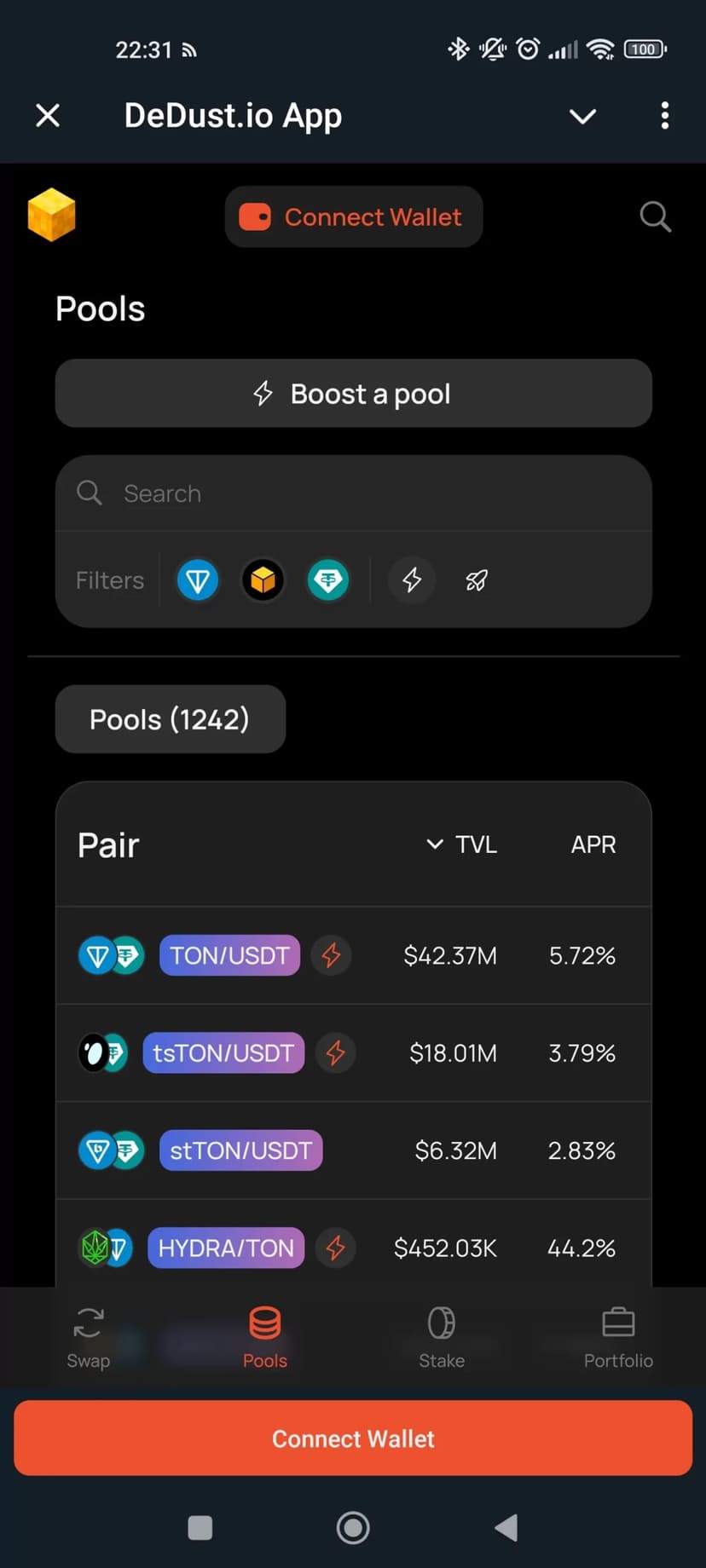Enable the rocket filter icon
The image size is (706, 1568).
tap(477, 580)
